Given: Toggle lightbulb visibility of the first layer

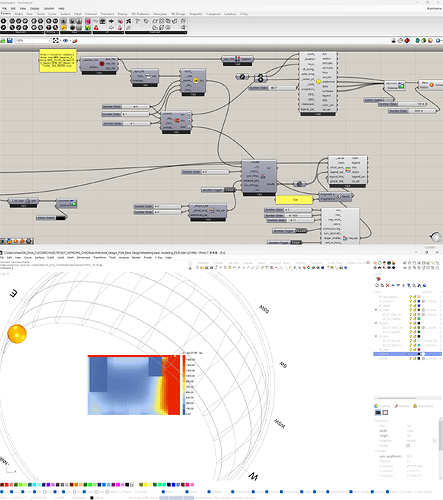Looking at the screenshot, I should click(411, 297).
